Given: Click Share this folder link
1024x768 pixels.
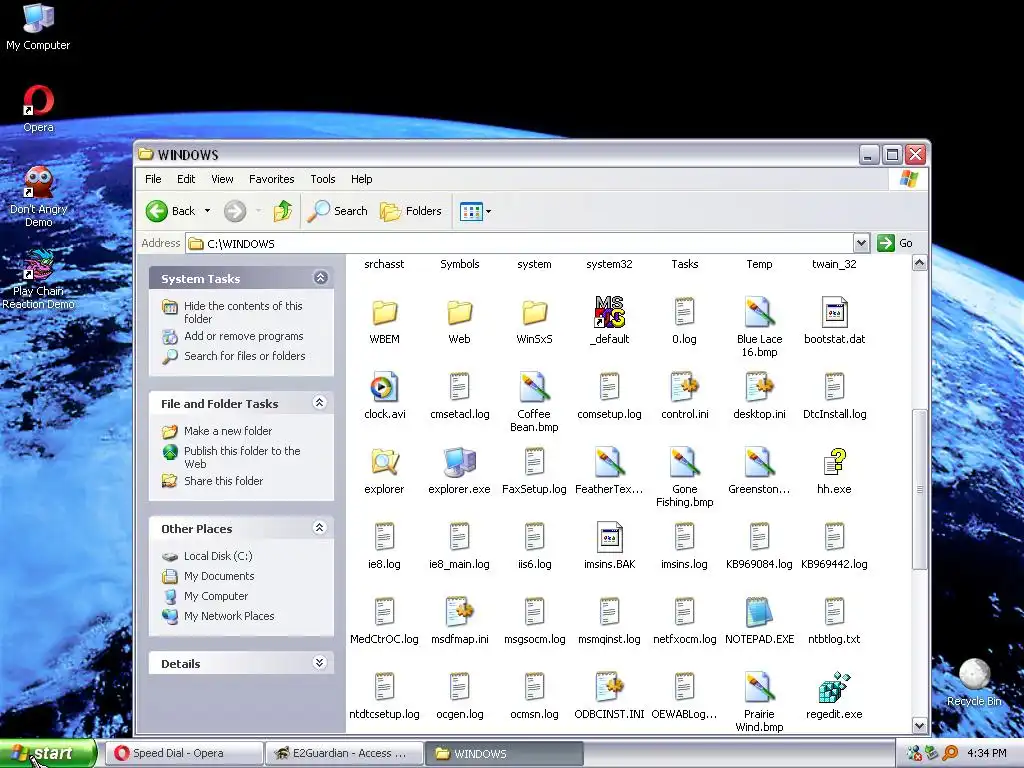Looking at the screenshot, I should [223, 481].
